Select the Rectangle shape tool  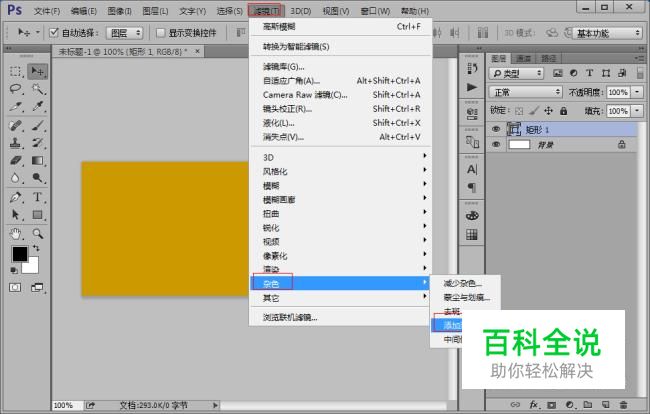[38, 214]
